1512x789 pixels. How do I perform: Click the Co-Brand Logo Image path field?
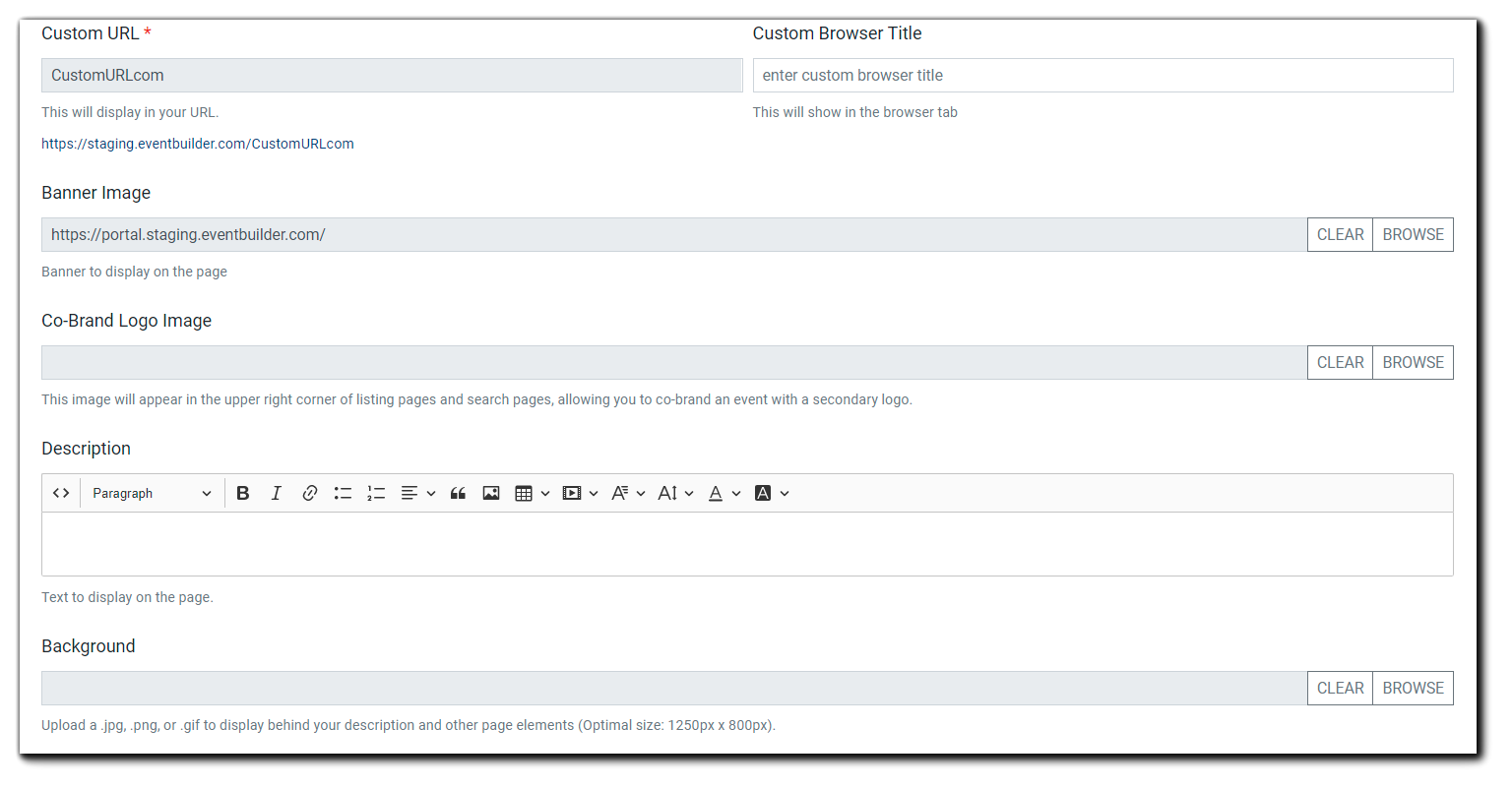[x=674, y=363]
